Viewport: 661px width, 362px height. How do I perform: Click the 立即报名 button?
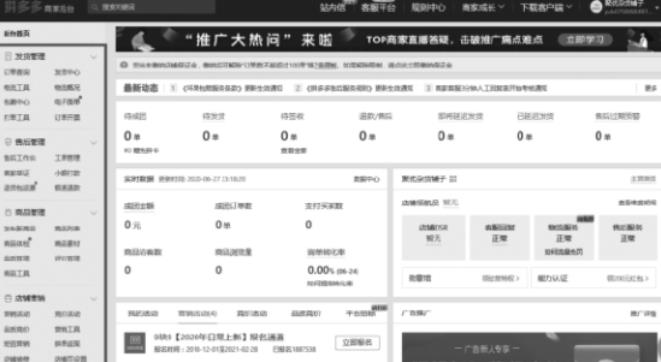[x=357, y=343]
